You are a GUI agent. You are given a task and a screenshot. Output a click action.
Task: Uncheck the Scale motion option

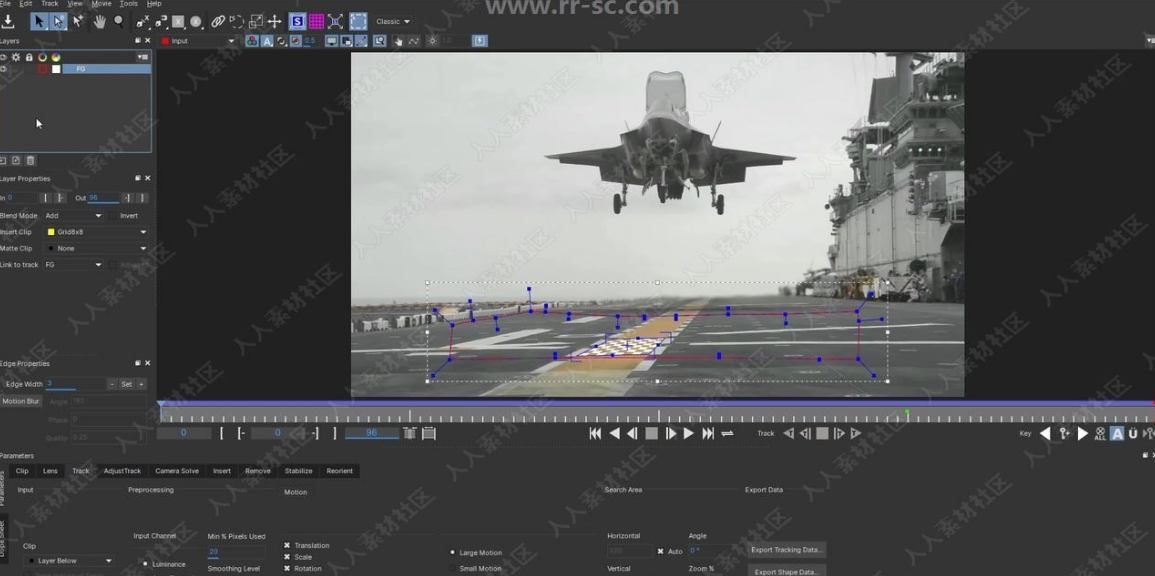(287, 558)
